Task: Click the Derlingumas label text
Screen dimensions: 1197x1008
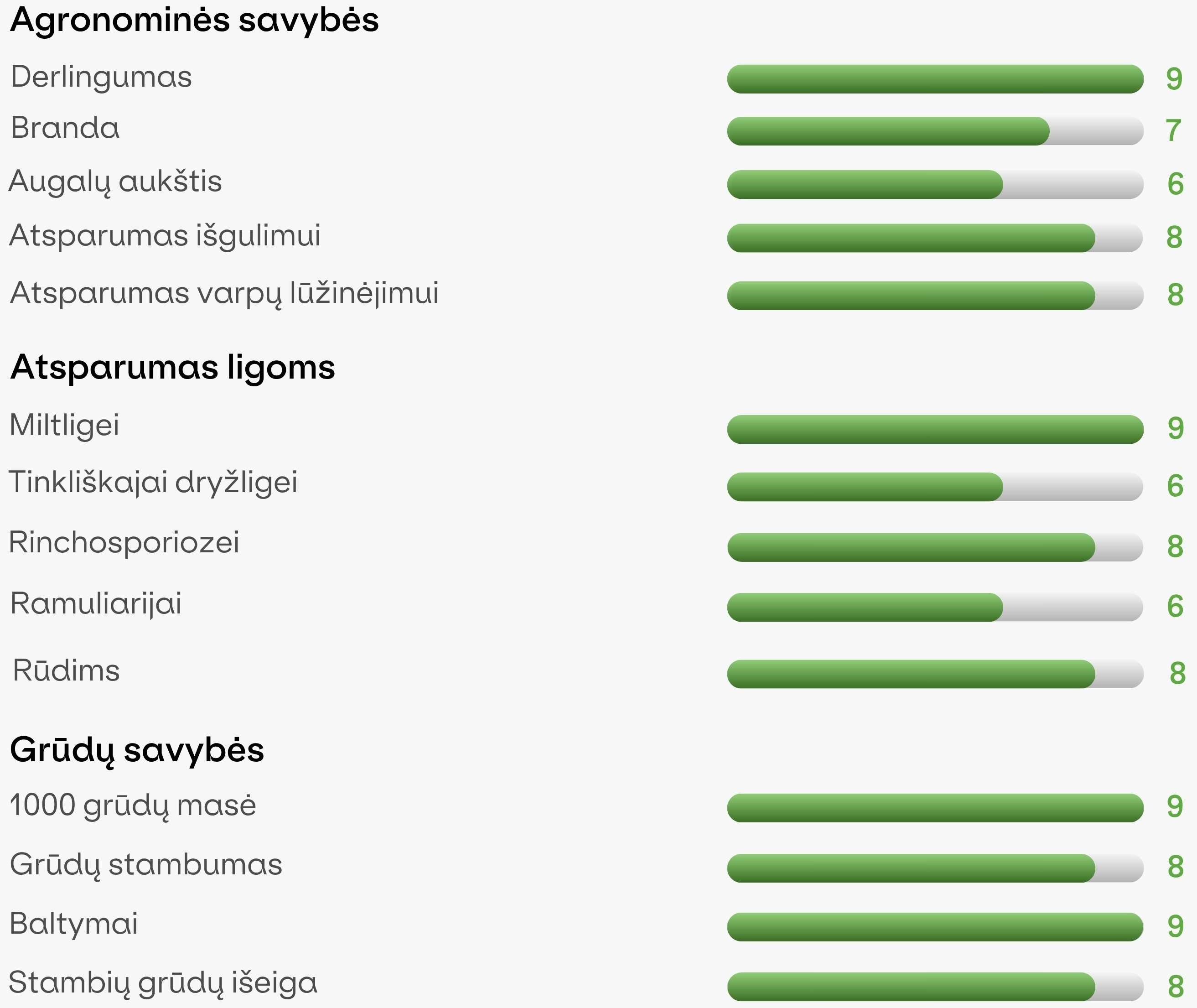Action: (x=101, y=78)
